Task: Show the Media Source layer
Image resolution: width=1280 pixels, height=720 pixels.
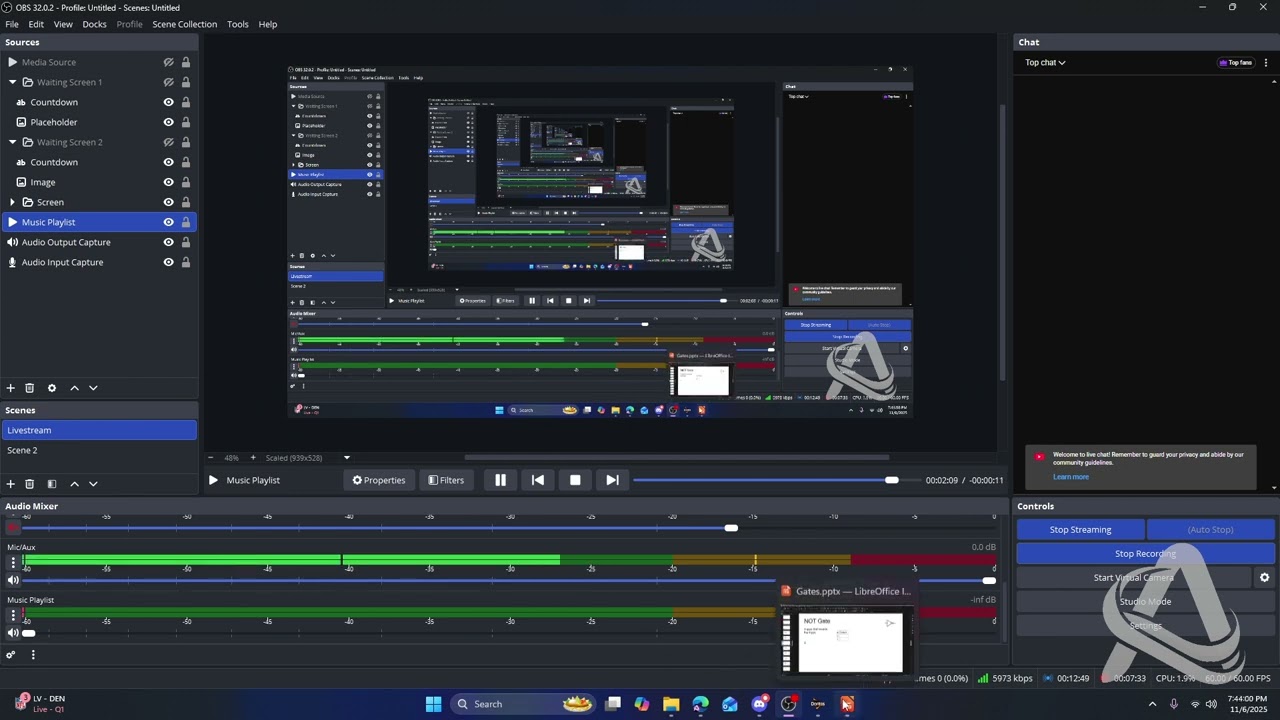Action: tap(168, 62)
